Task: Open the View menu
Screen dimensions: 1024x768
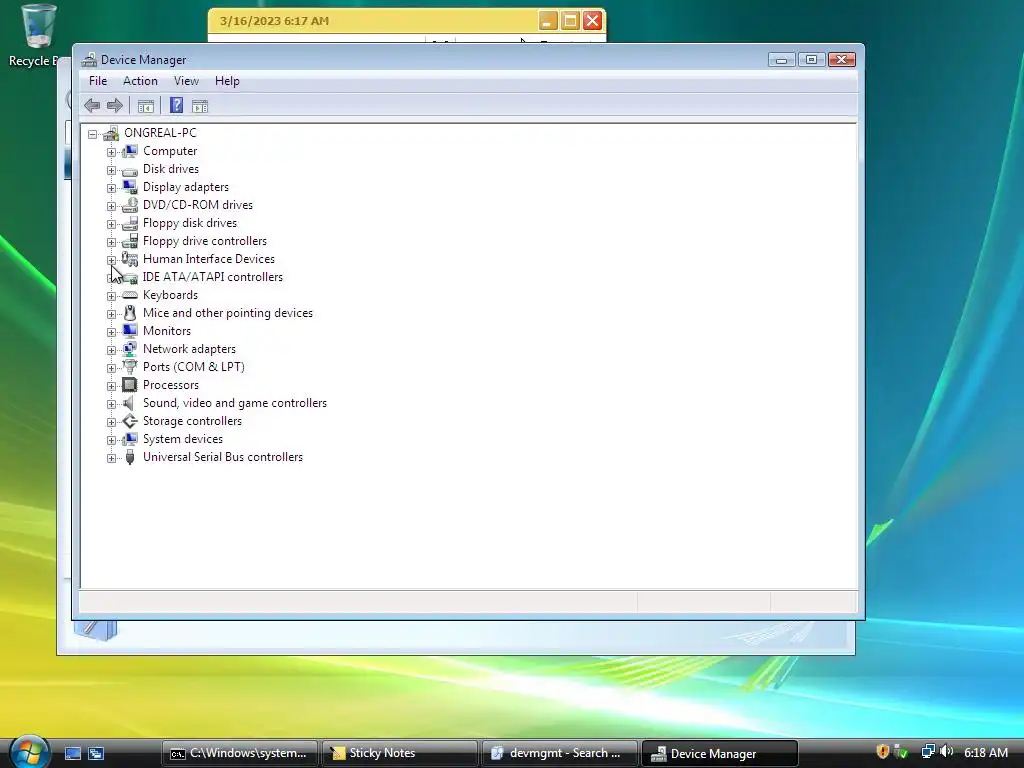Action: pyautogui.click(x=186, y=81)
